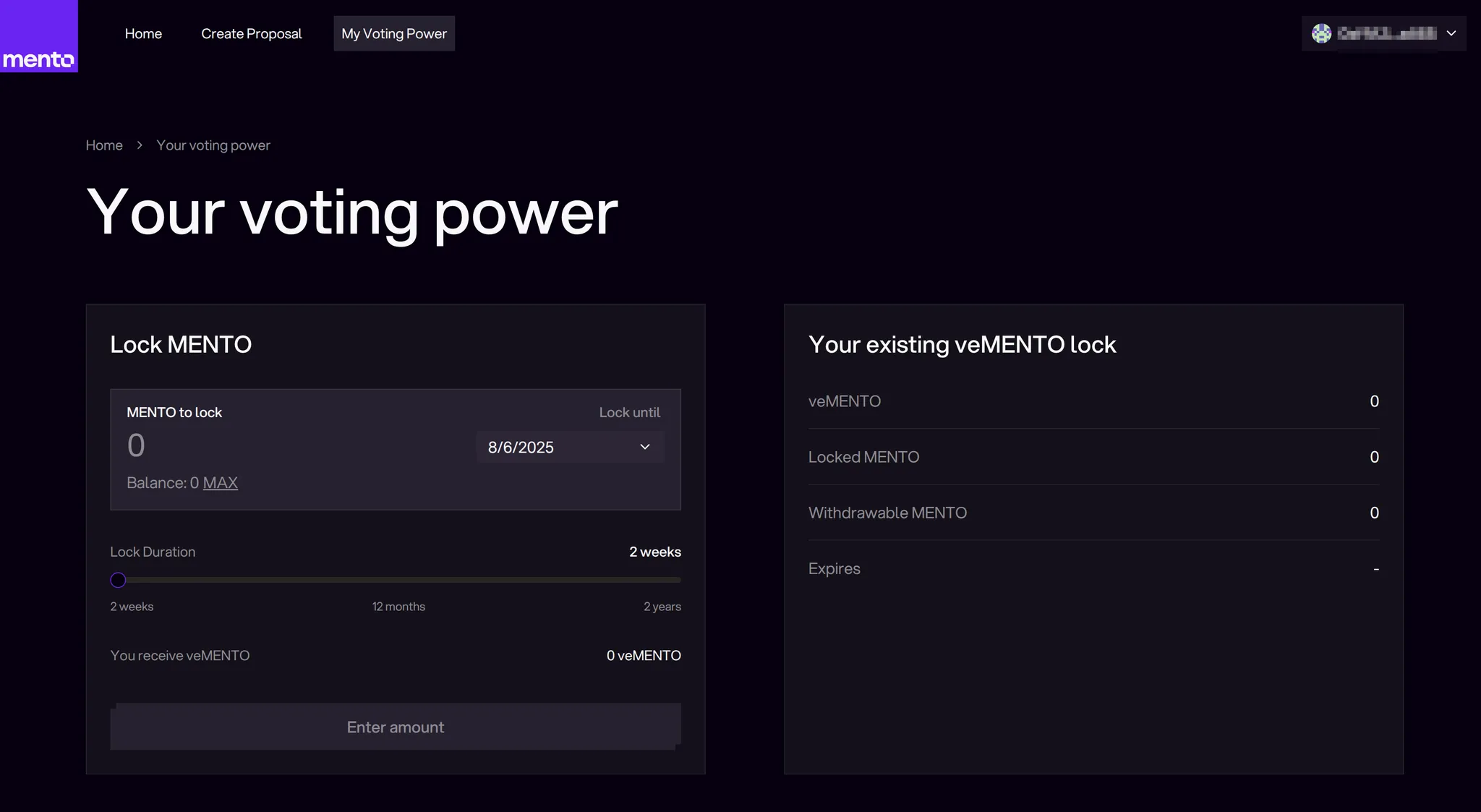The height and width of the screenshot is (812, 1481).
Task: Click the slider track near 2 years end
Action: 669,580
